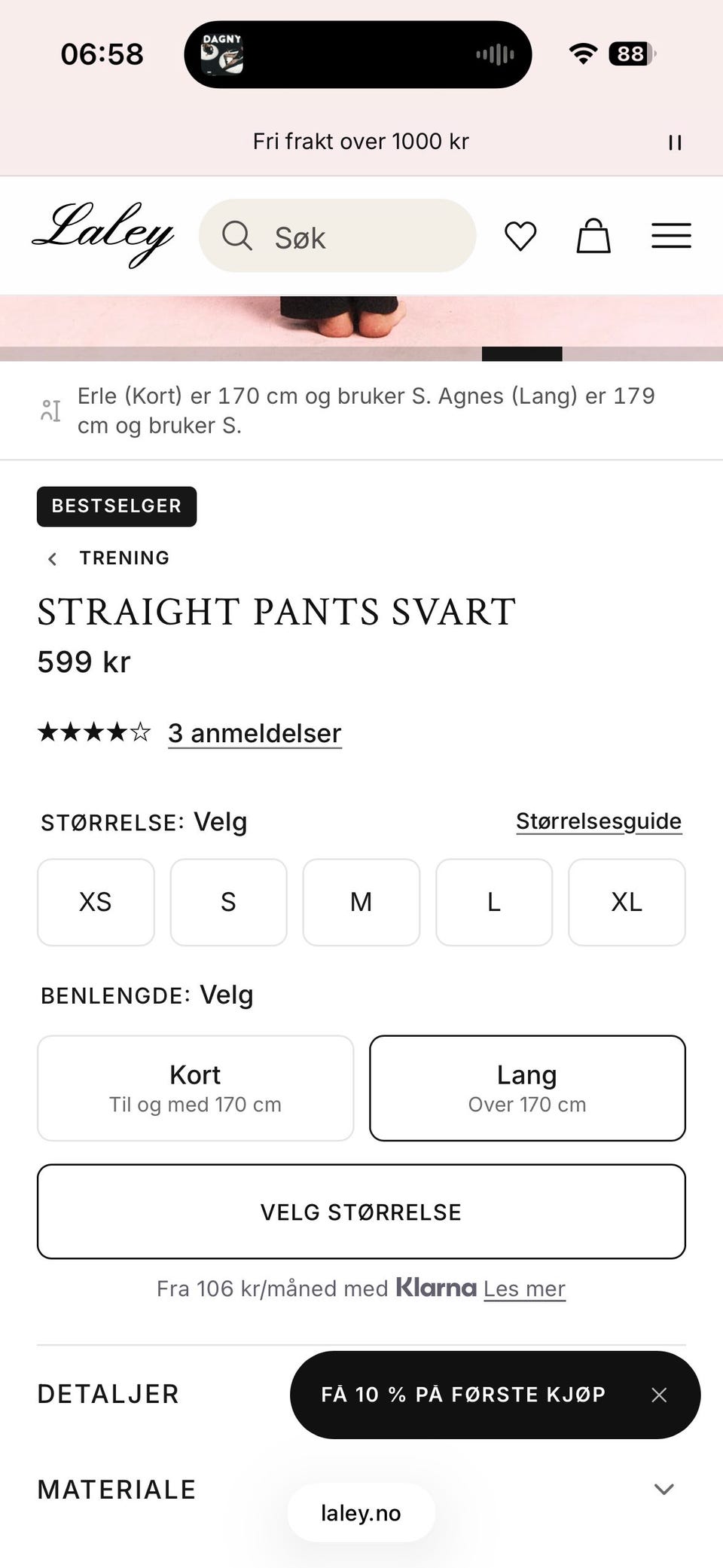
Task: Open the Størrelsesguide link
Action: pyautogui.click(x=599, y=821)
